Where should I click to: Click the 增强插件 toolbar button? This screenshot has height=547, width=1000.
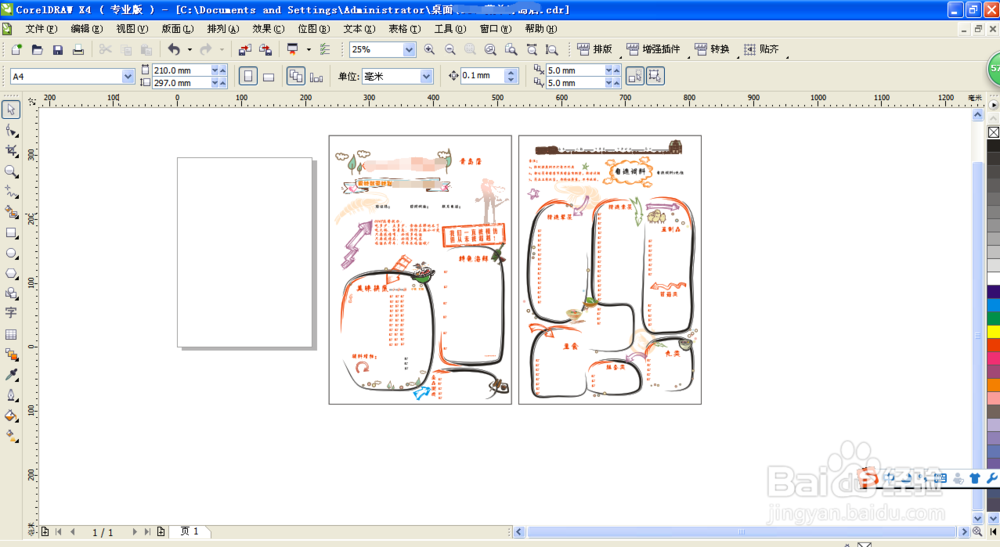click(654, 49)
